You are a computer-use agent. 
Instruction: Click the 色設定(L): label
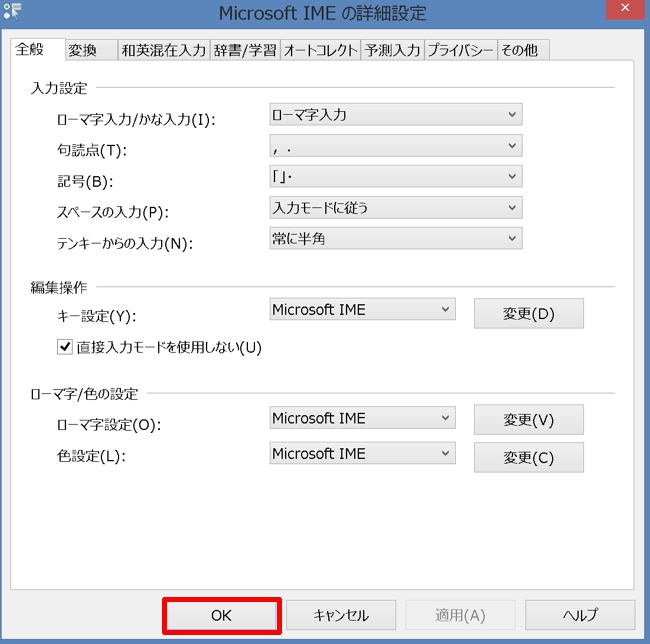point(91,456)
